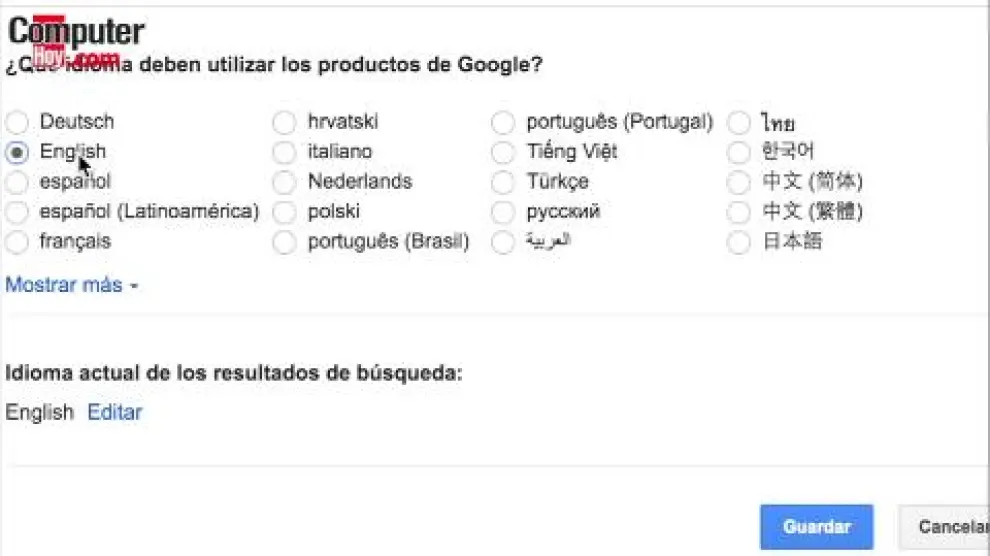
Task: Choose Türkçe language option
Action: (x=504, y=182)
